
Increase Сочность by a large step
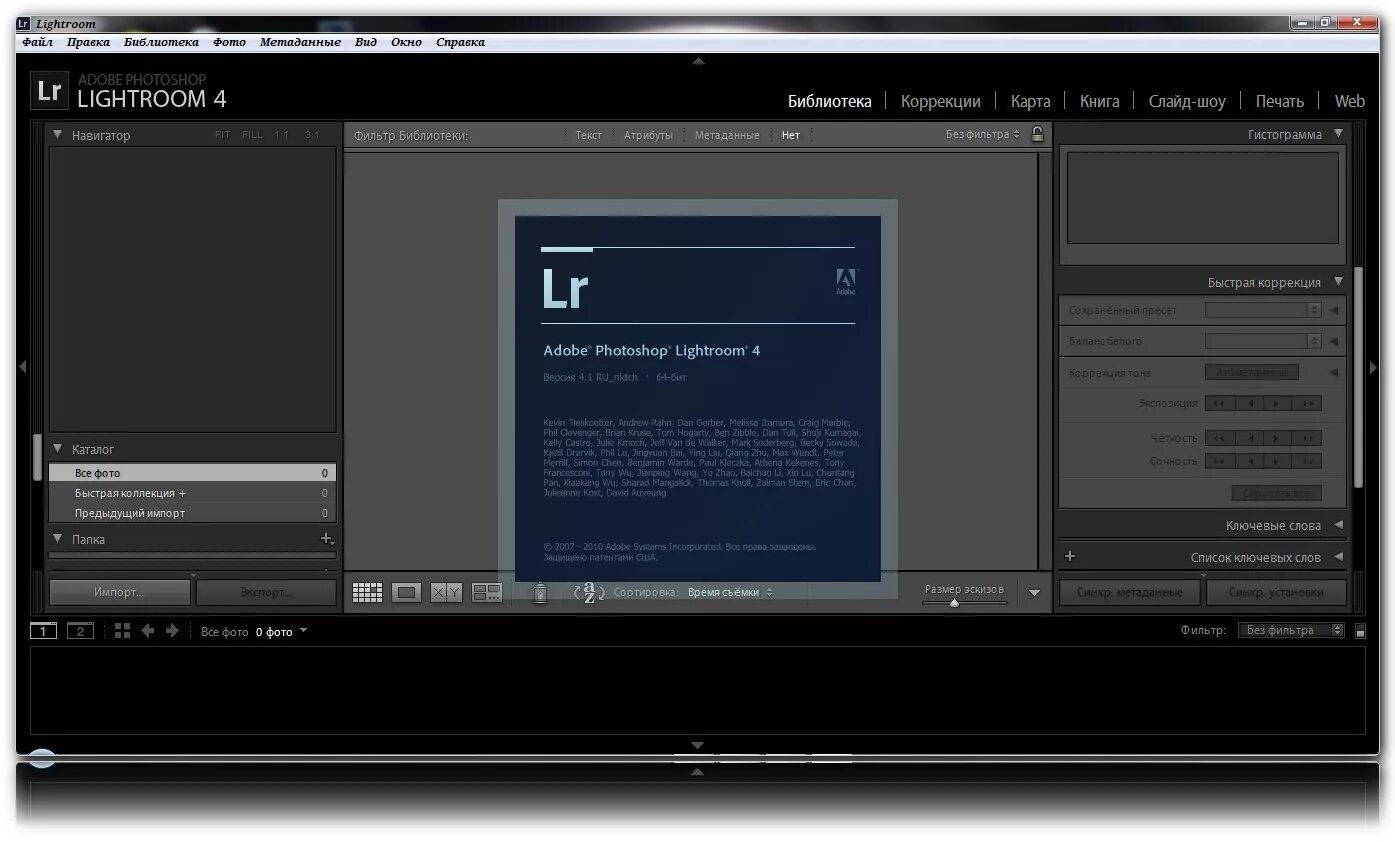[1306, 461]
